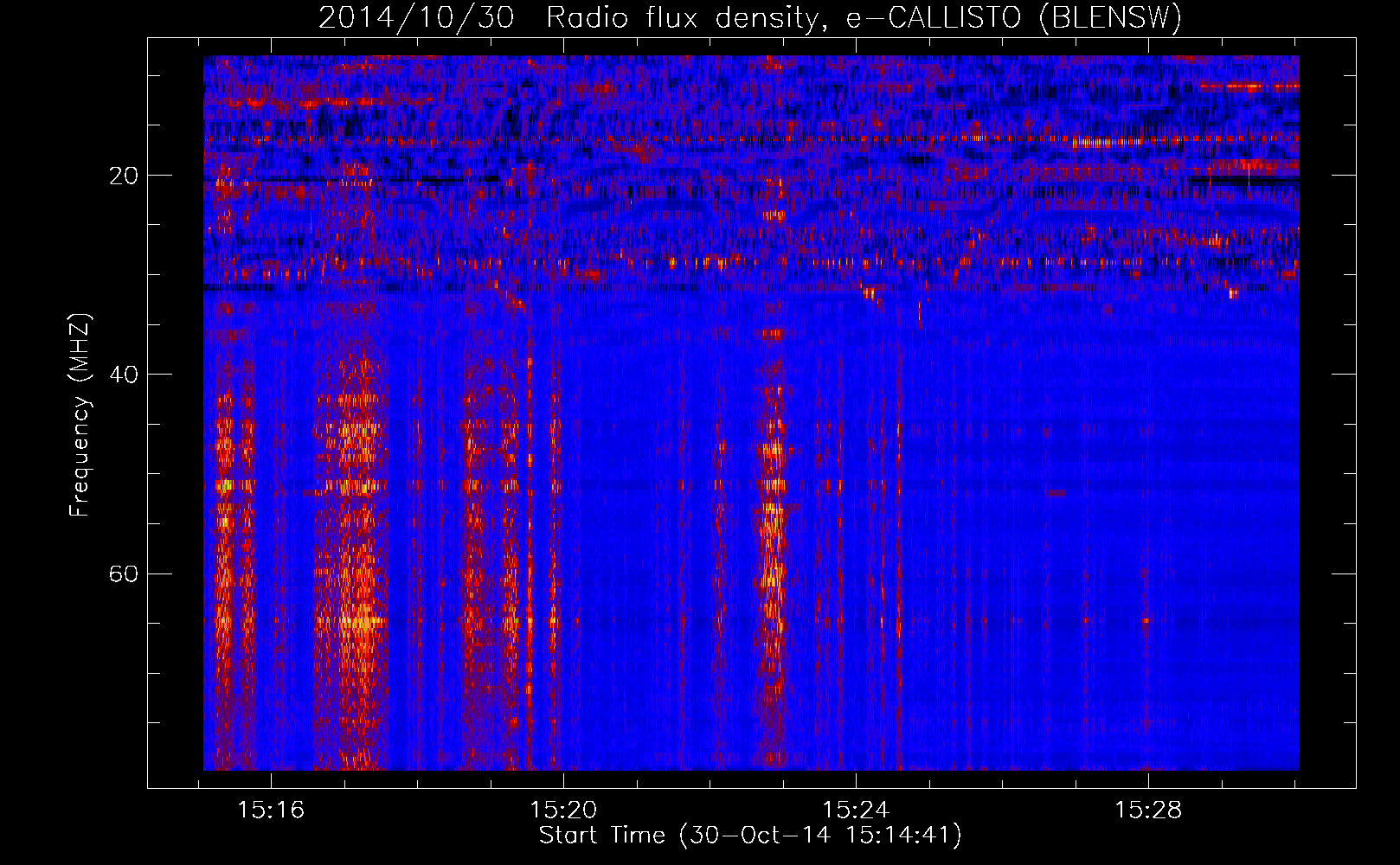Click the plot title mentioning e-CALLISTO (BLENSW)

[750, 17]
